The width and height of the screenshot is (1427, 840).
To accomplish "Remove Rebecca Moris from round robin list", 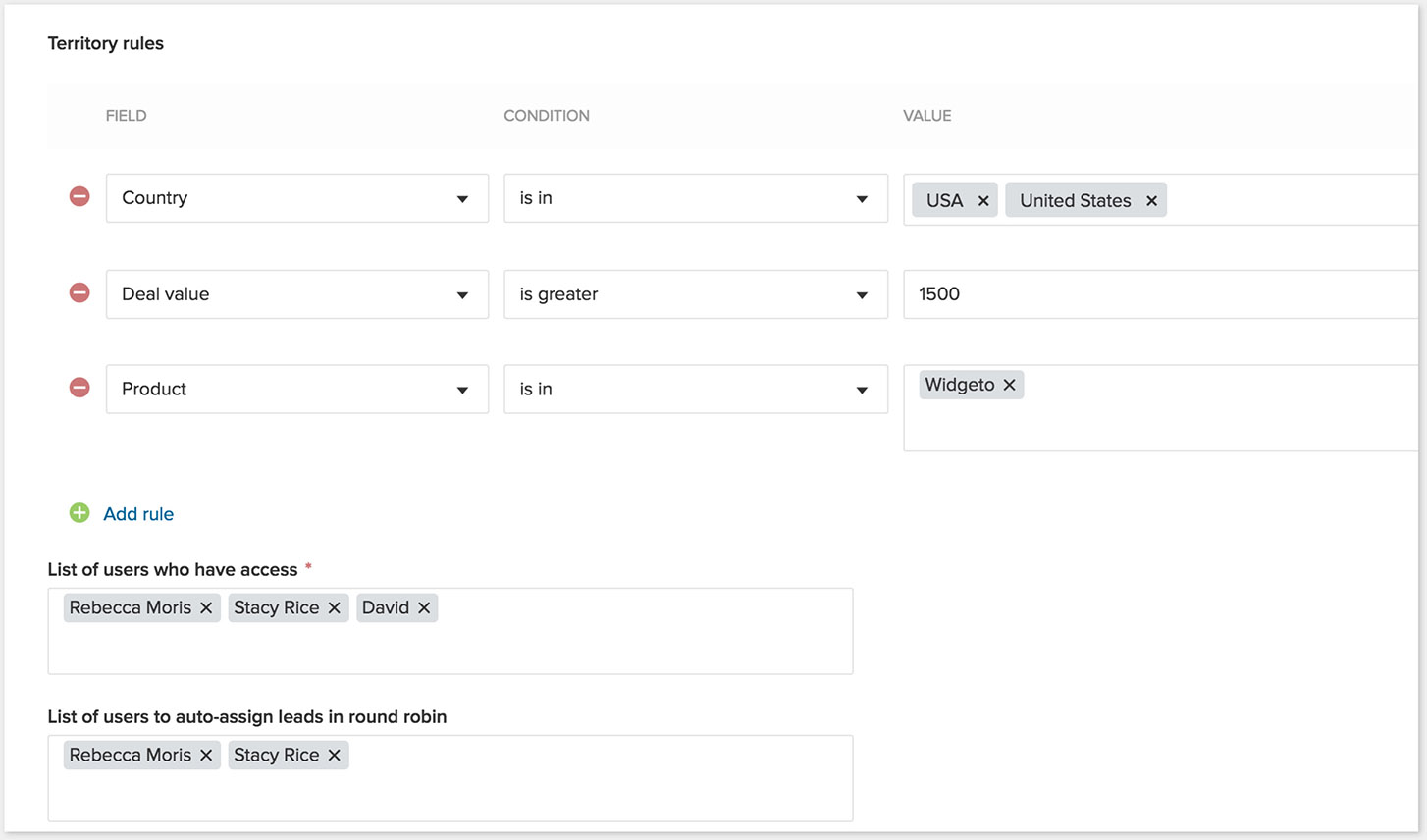I will pos(206,755).
